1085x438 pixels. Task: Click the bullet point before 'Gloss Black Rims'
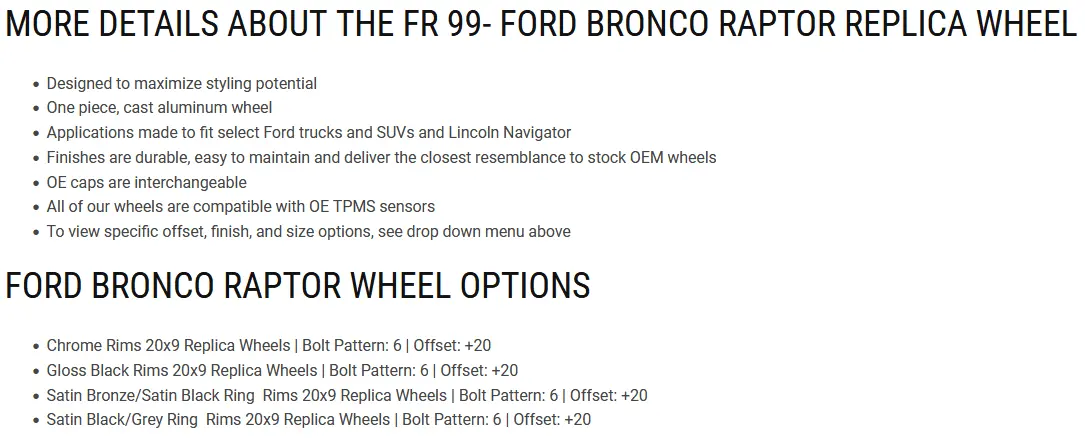[x=36, y=371]
